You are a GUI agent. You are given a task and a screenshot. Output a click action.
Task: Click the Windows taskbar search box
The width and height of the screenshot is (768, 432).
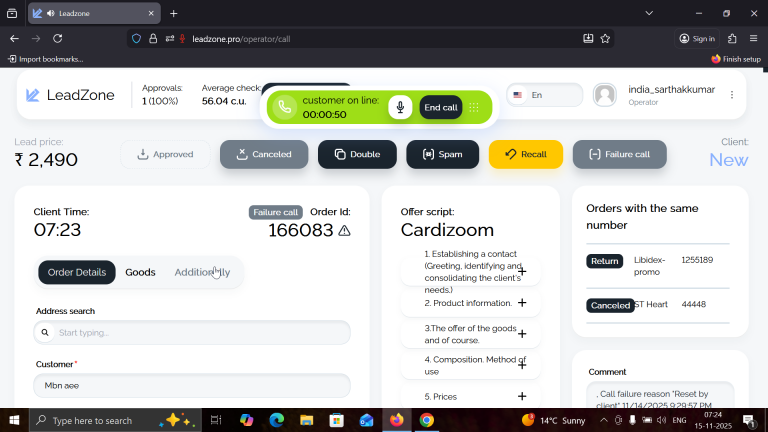(116, 420)
